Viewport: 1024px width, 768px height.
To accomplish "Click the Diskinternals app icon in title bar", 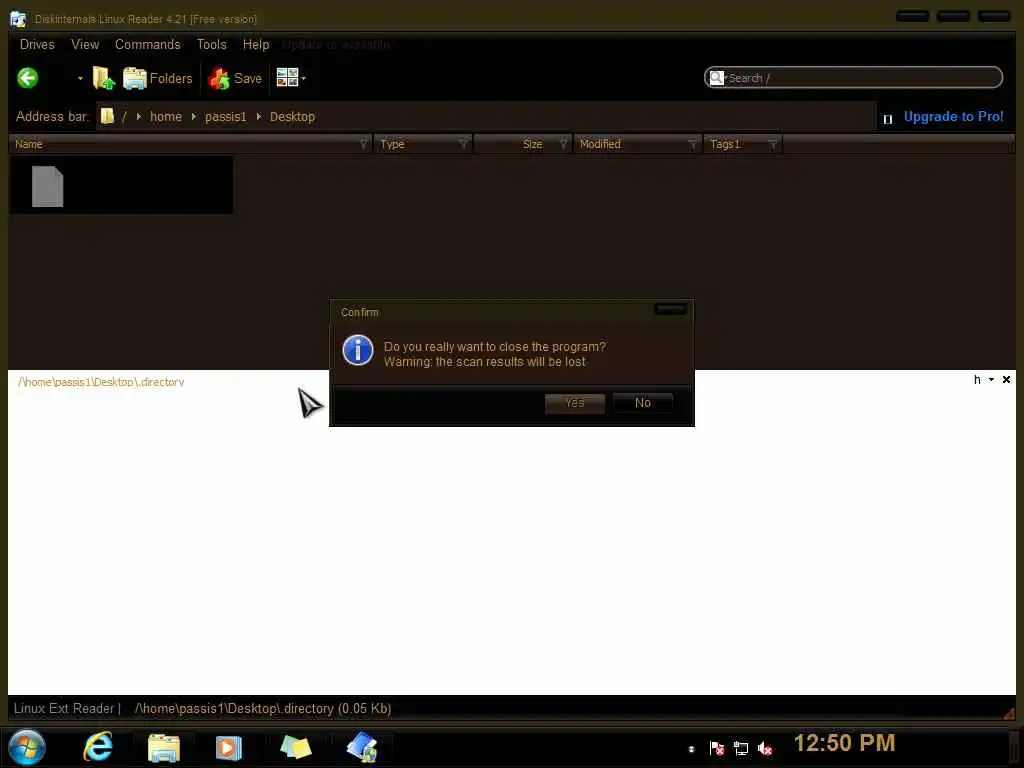I will coord(18,19).
